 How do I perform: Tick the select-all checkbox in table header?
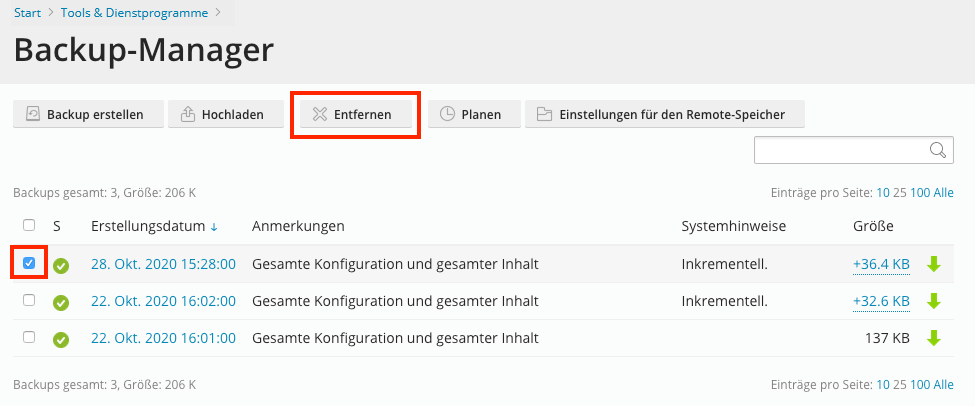pyautogui.click(x=29, y=225)
